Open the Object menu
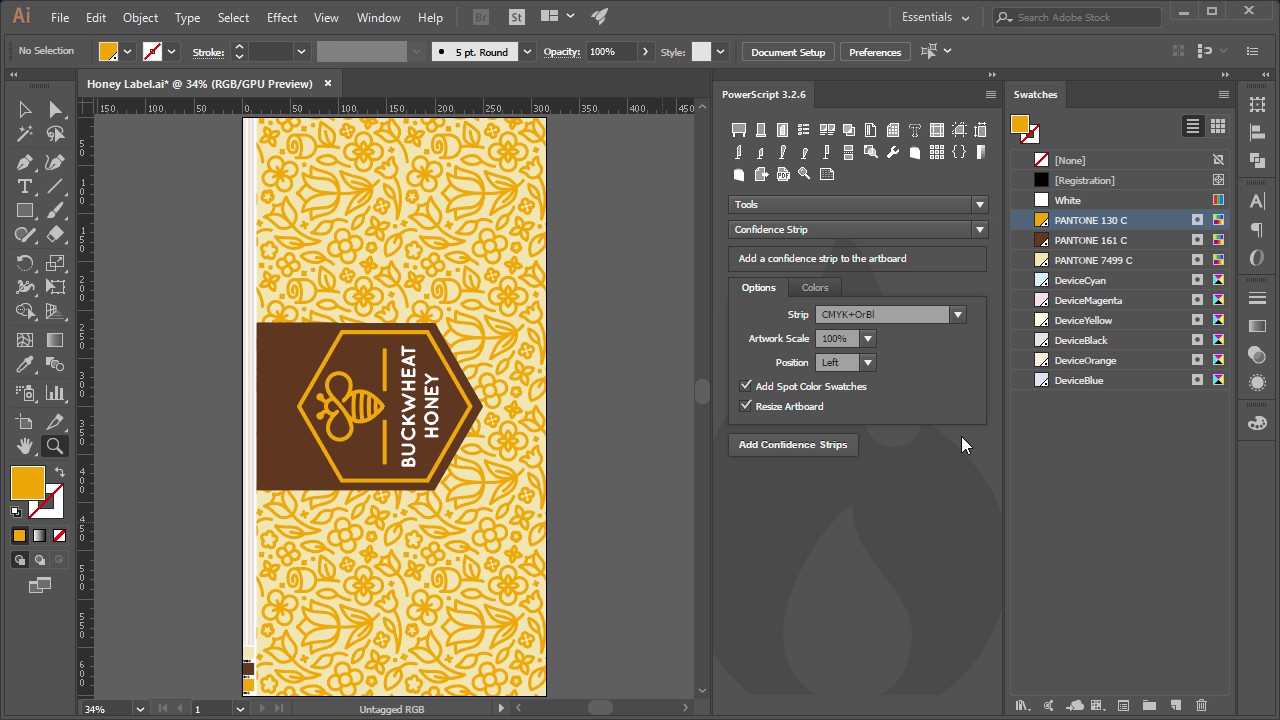1280x720 pixels. click(x=140, y=18)
